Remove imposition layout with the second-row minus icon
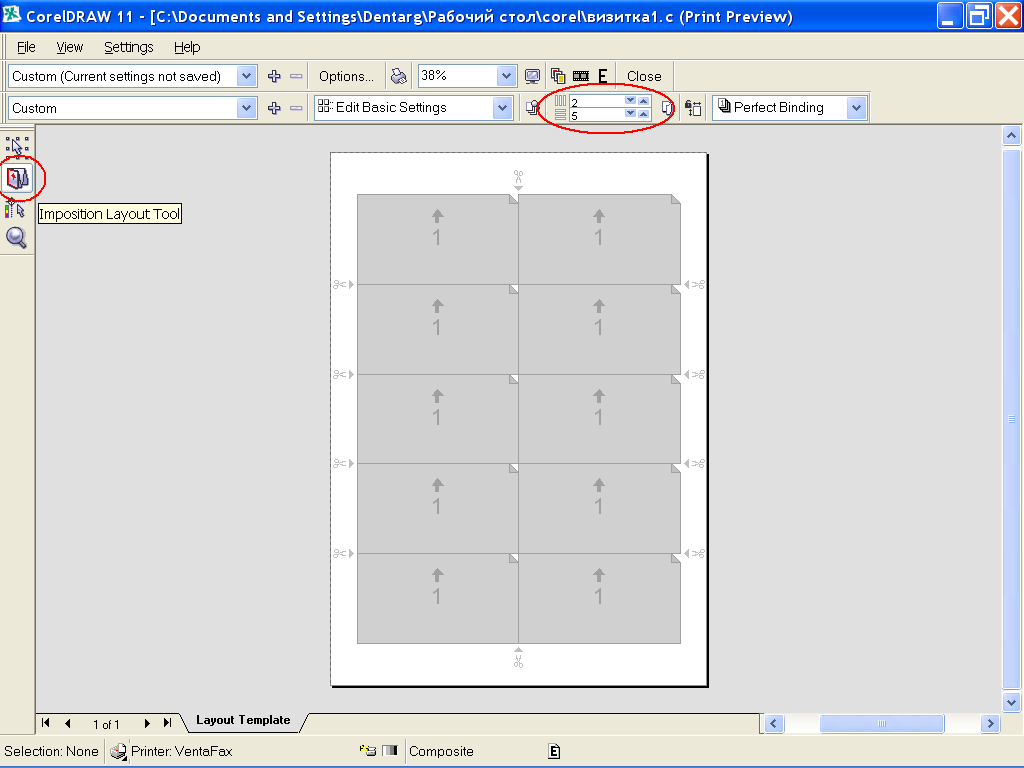The height and width of the screenshot is (768, 1024). [x=296, y=108]
